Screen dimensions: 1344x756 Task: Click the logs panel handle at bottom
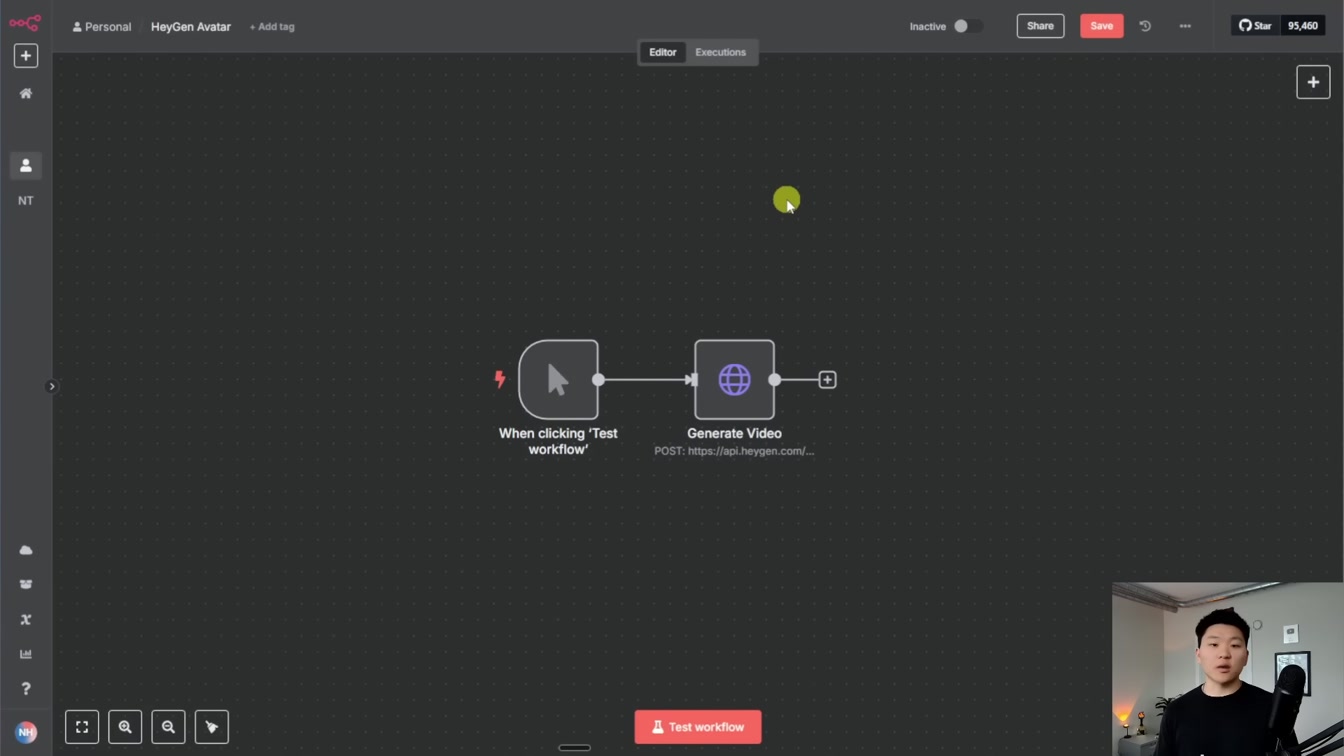click(x=574, y=748)
